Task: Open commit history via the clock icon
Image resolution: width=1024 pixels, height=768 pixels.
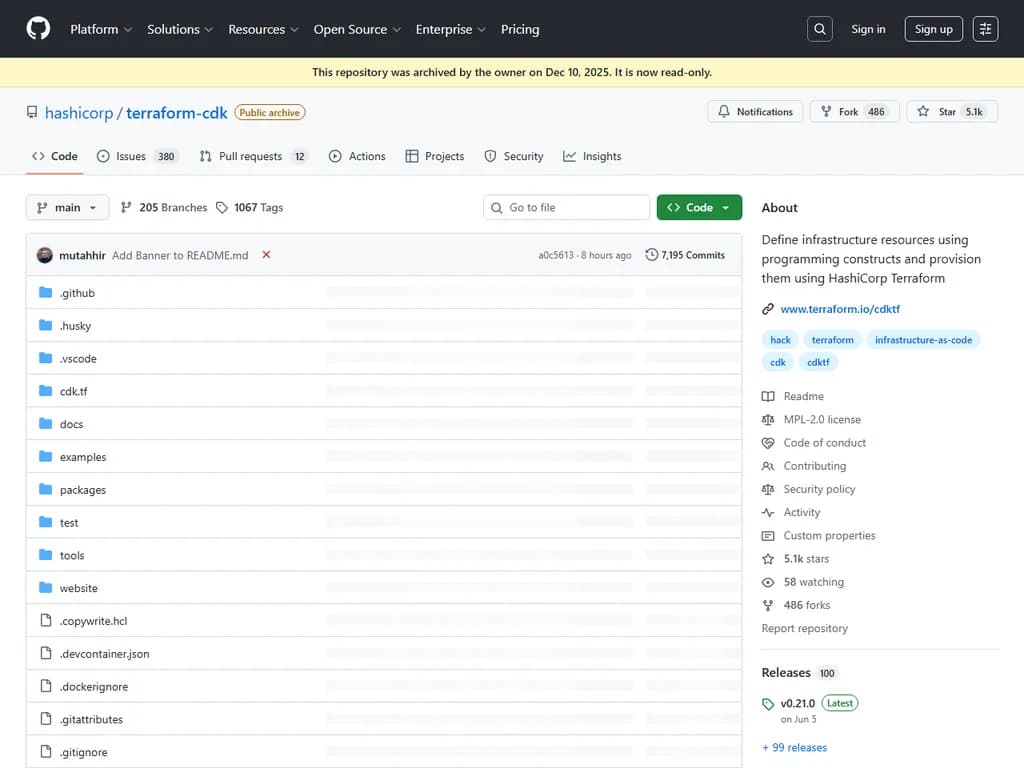Action: 652,255
